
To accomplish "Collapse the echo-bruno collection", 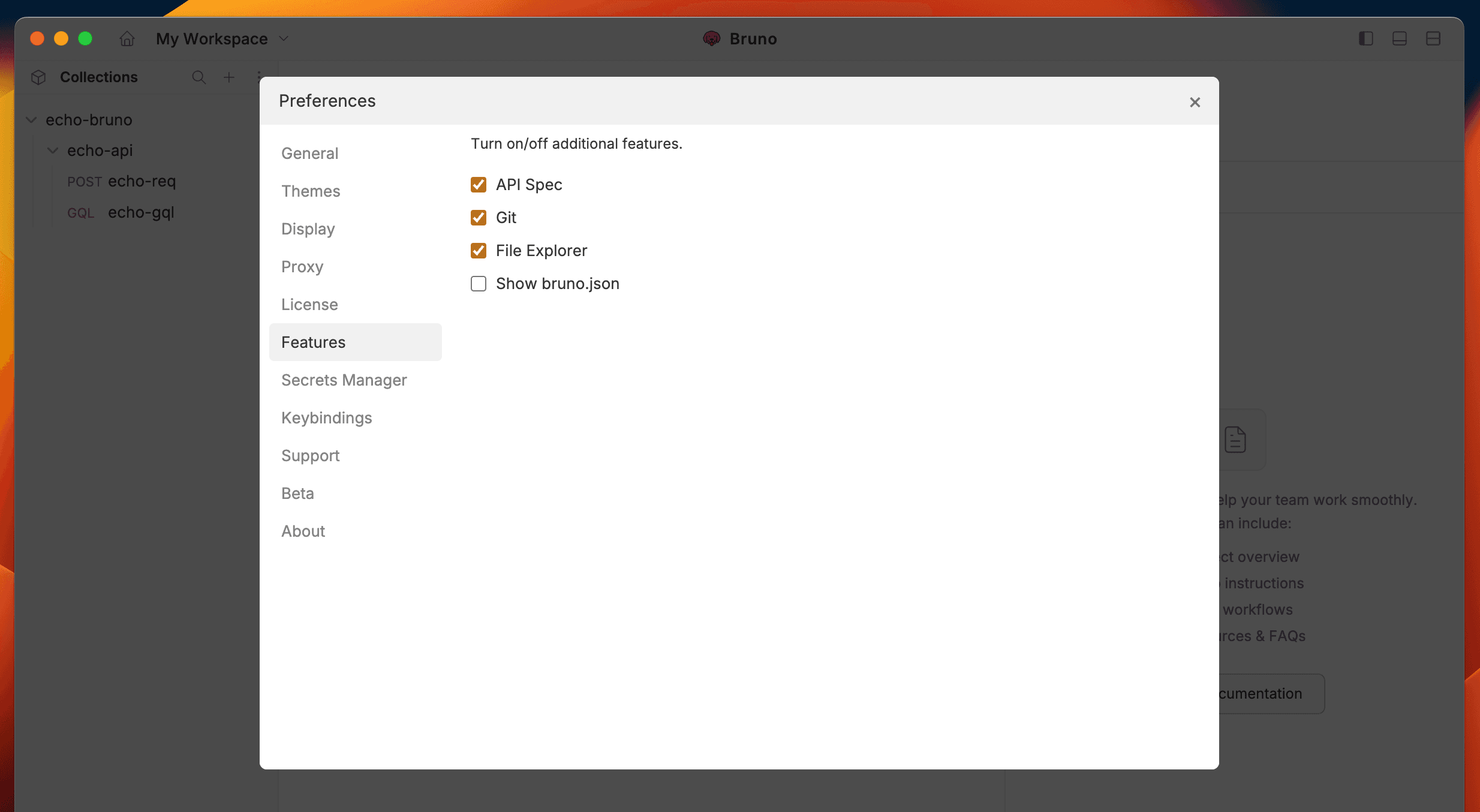I will pyautogui.click(x=32, y=120).
